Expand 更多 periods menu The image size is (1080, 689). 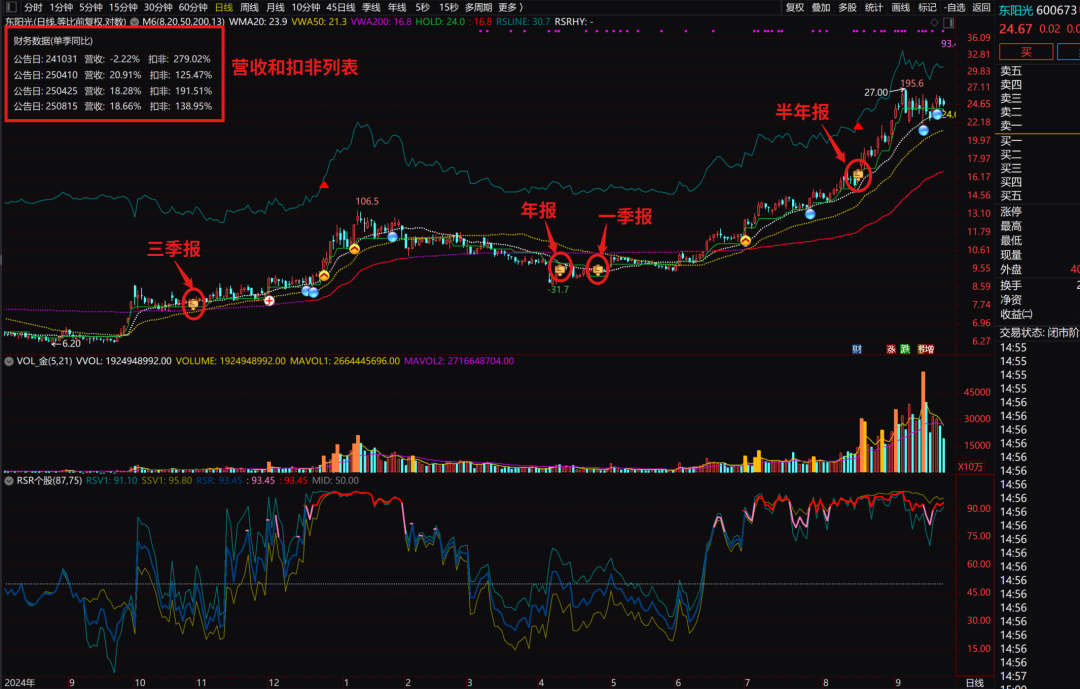point(510,8)
